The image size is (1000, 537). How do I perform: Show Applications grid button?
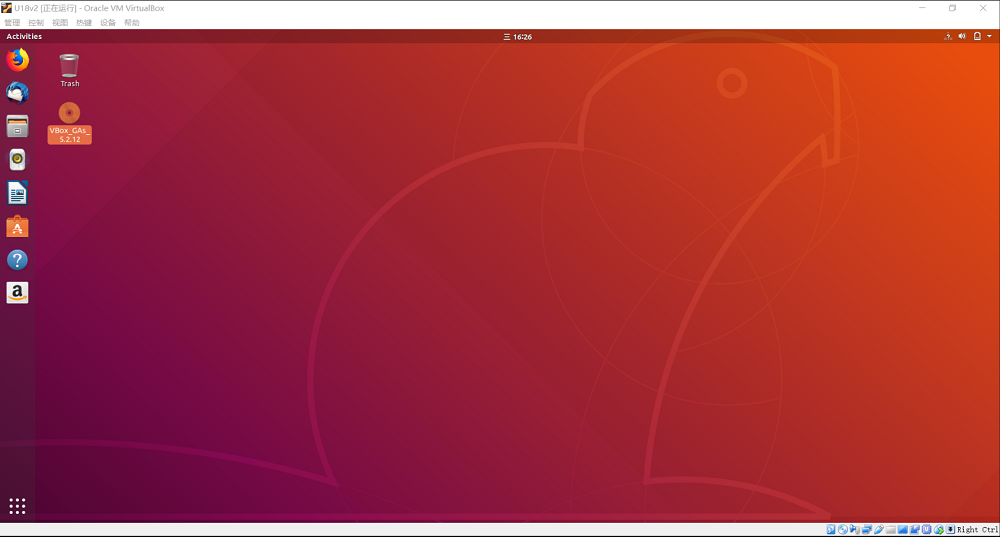pos(17,506)
